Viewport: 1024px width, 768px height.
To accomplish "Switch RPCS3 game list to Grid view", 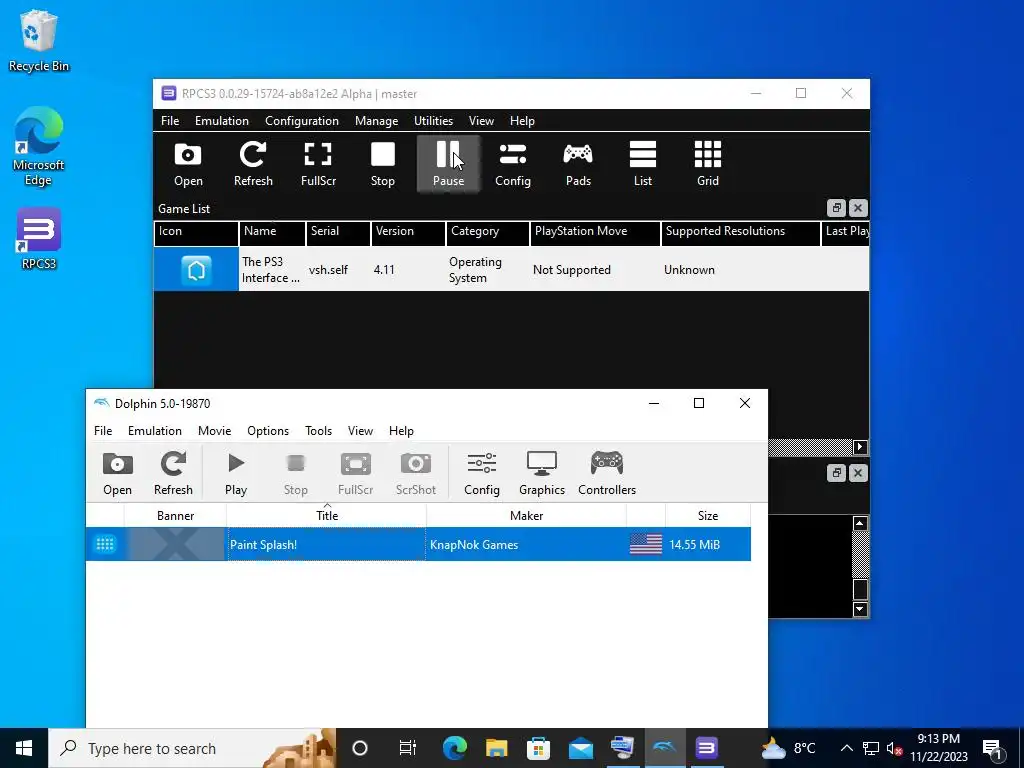I will click(x=707, y=165).
